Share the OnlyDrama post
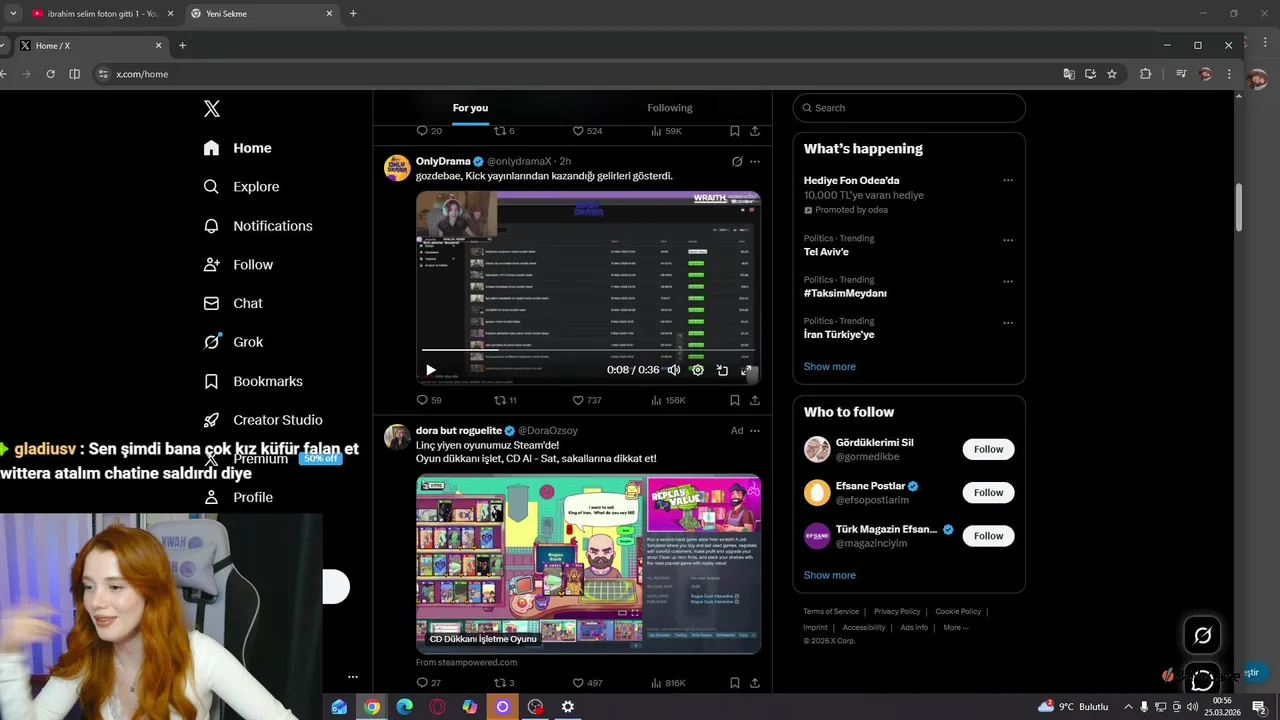This screenshot has width=1280, height=720. coord(755,400)
